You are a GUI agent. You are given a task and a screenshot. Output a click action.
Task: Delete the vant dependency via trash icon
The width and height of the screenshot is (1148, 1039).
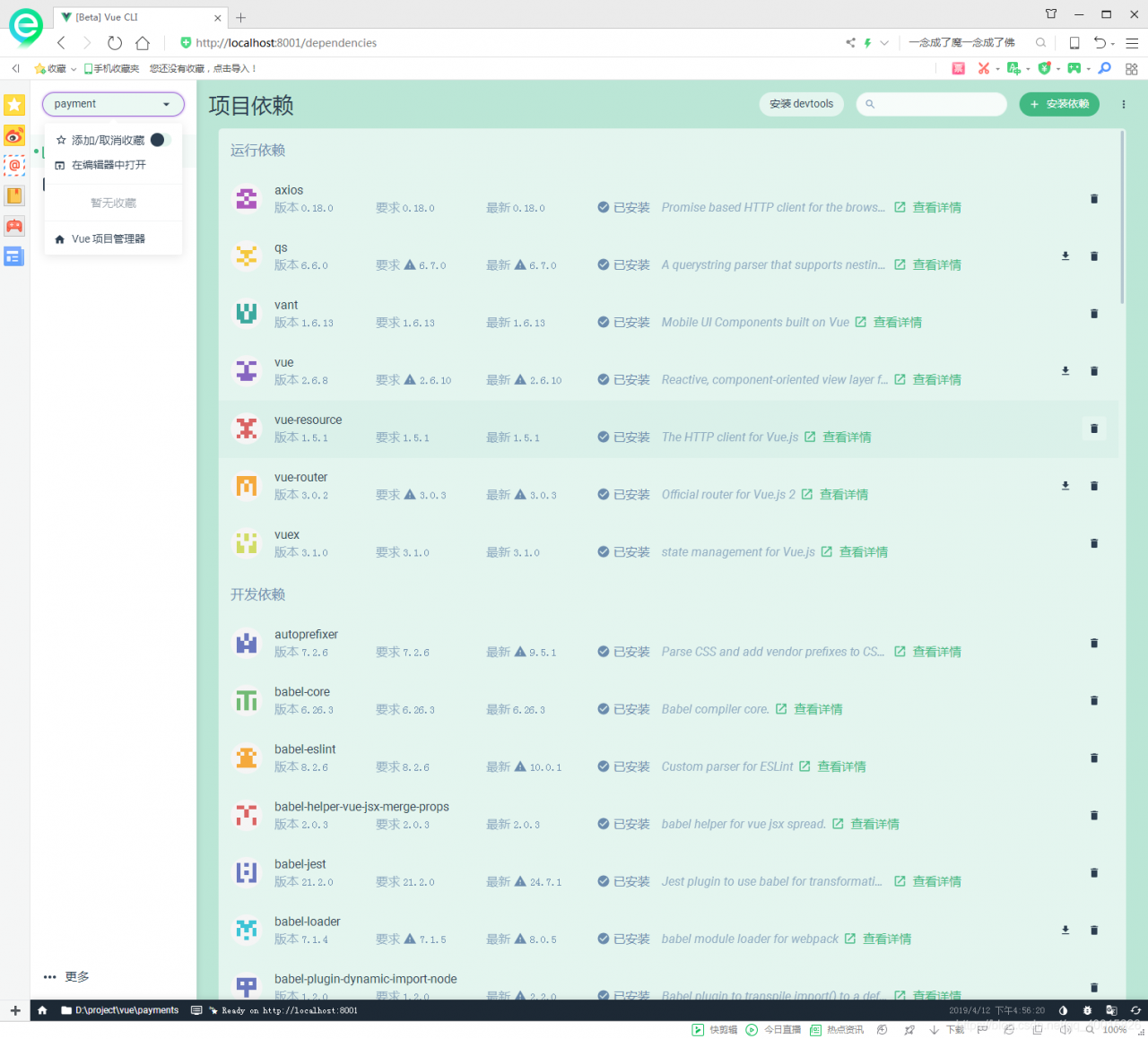1094,314
